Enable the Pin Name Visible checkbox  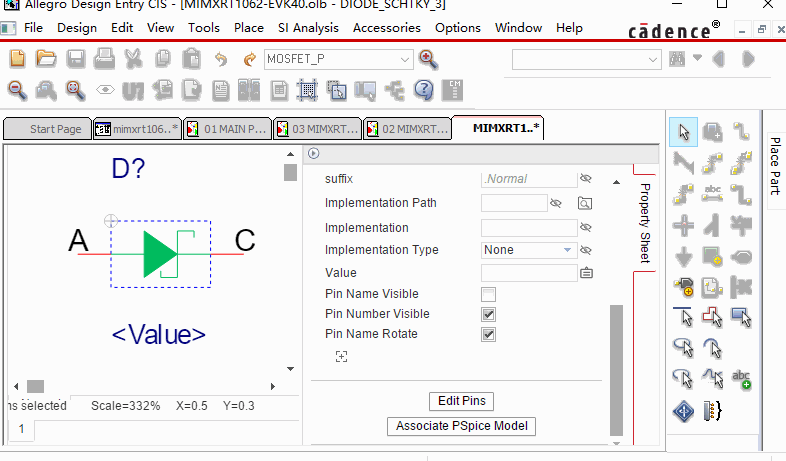(488, 294)
